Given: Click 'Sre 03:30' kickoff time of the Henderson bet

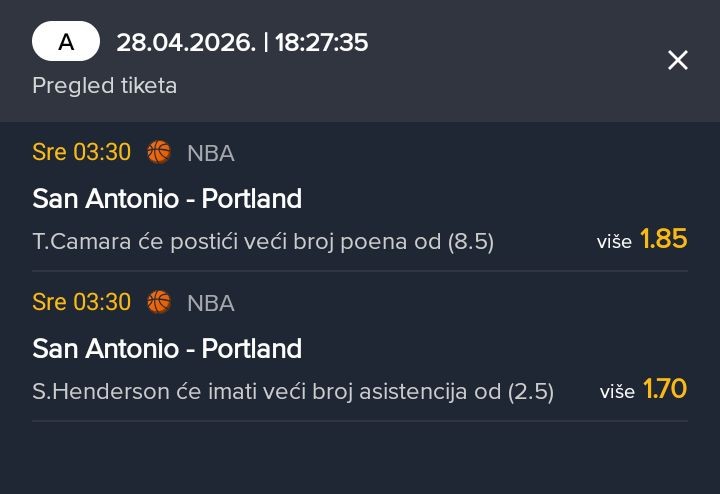Looking at the screenshot, I should [x=81, y=302].
